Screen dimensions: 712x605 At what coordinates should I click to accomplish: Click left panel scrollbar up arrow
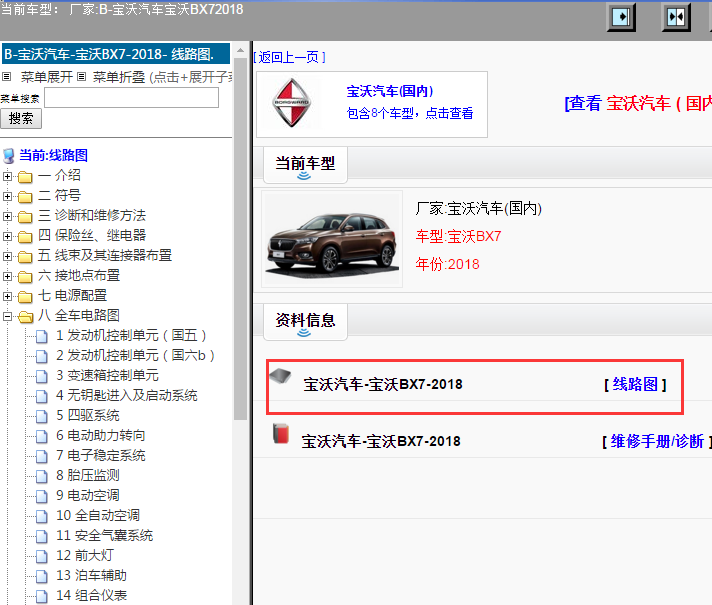[240, 50]
